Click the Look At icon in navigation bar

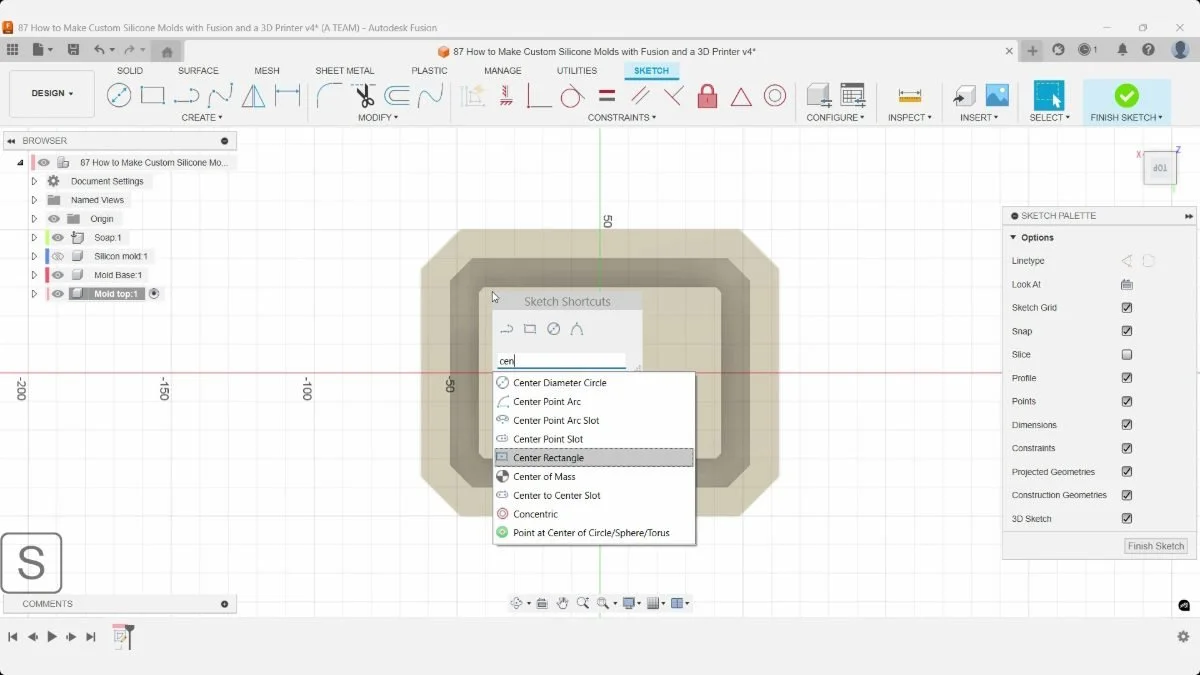542,603
